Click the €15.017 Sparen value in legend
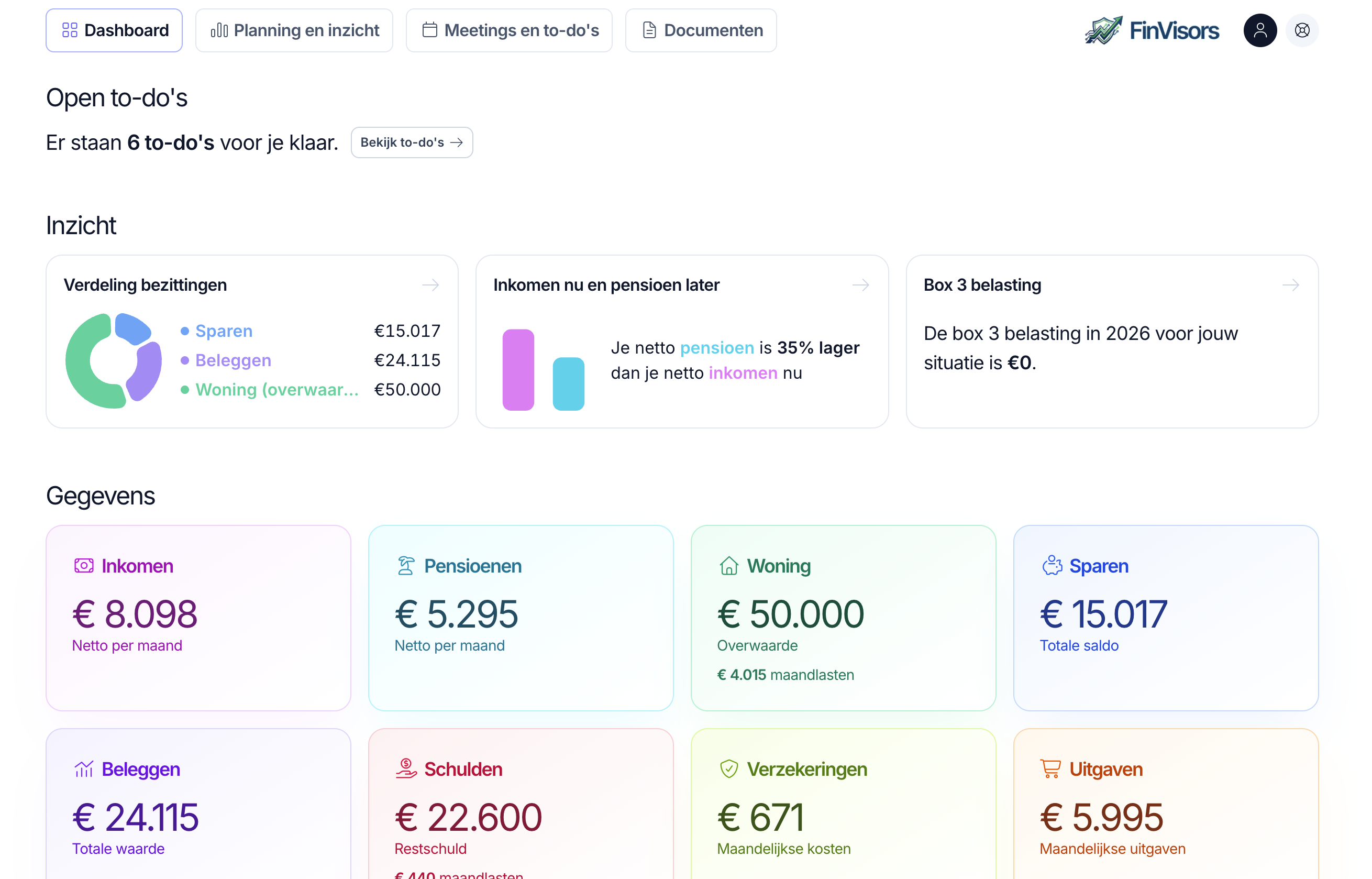Viewport: 1372px width, 879px height. (x=407, y=331)
